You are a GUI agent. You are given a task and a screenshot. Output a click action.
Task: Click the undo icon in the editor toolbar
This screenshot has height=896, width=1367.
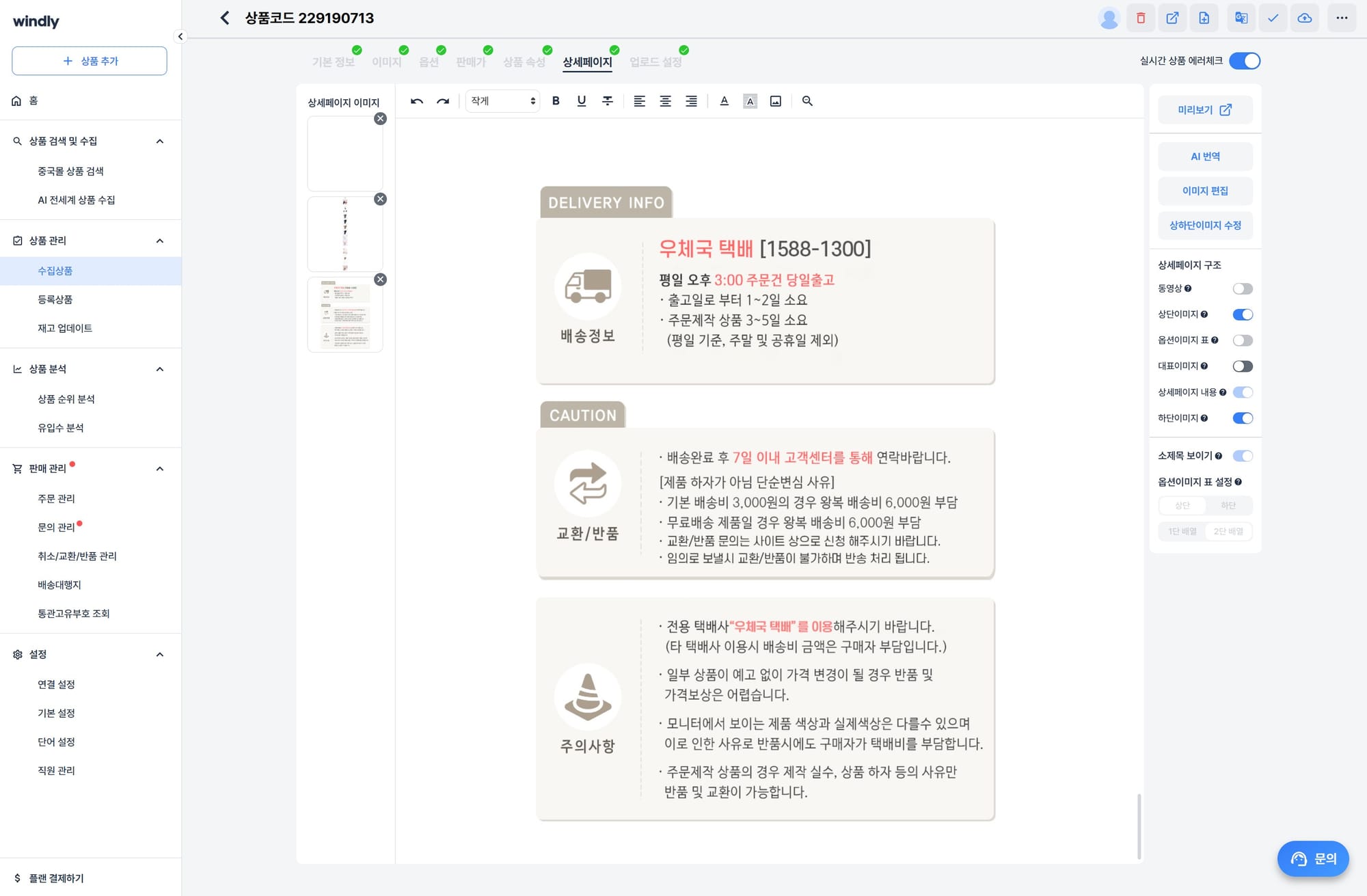point(416,100)
